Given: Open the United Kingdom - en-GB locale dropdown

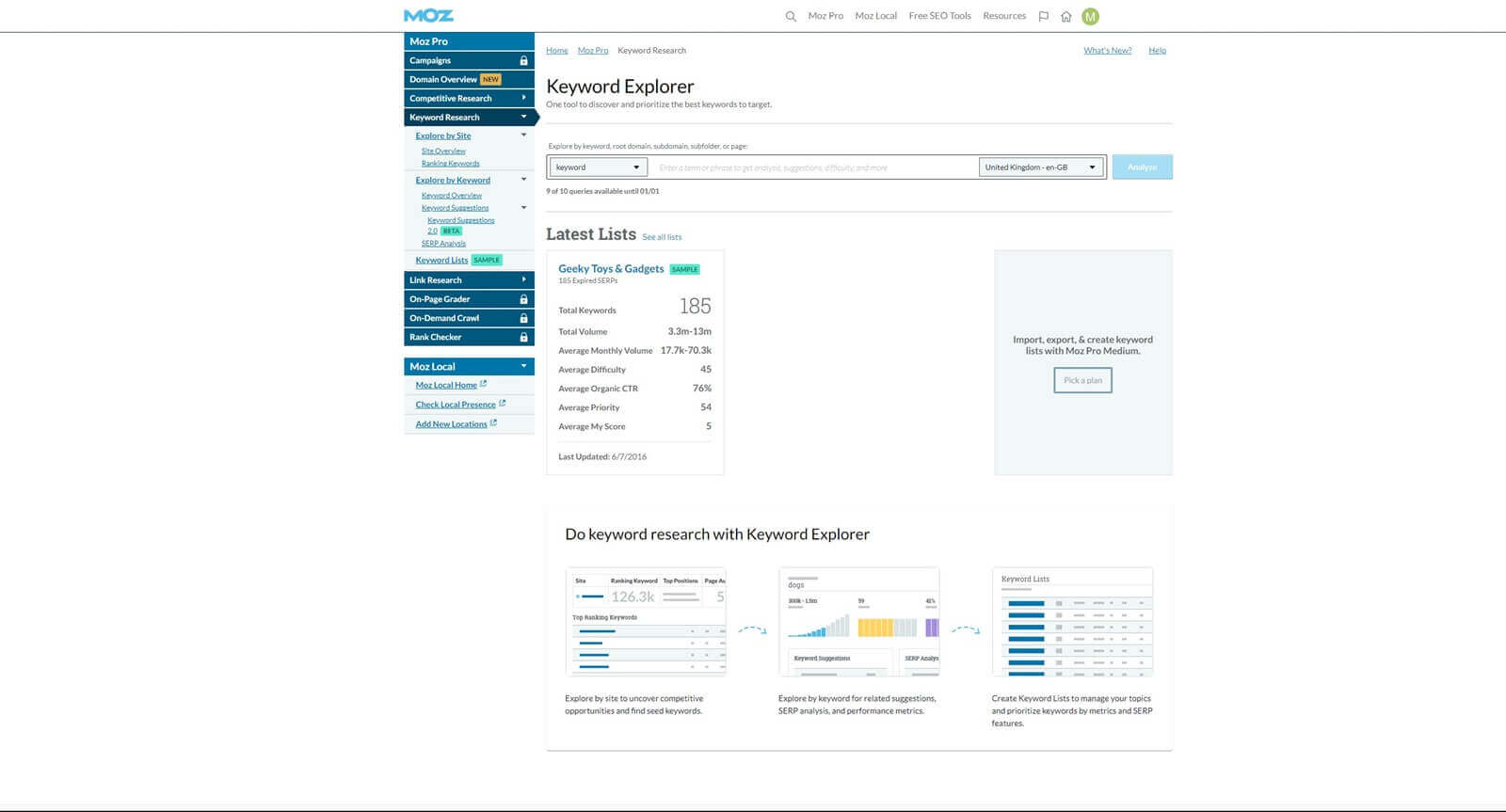Looking at the screenshot, I should click(x=1041, y=167).
